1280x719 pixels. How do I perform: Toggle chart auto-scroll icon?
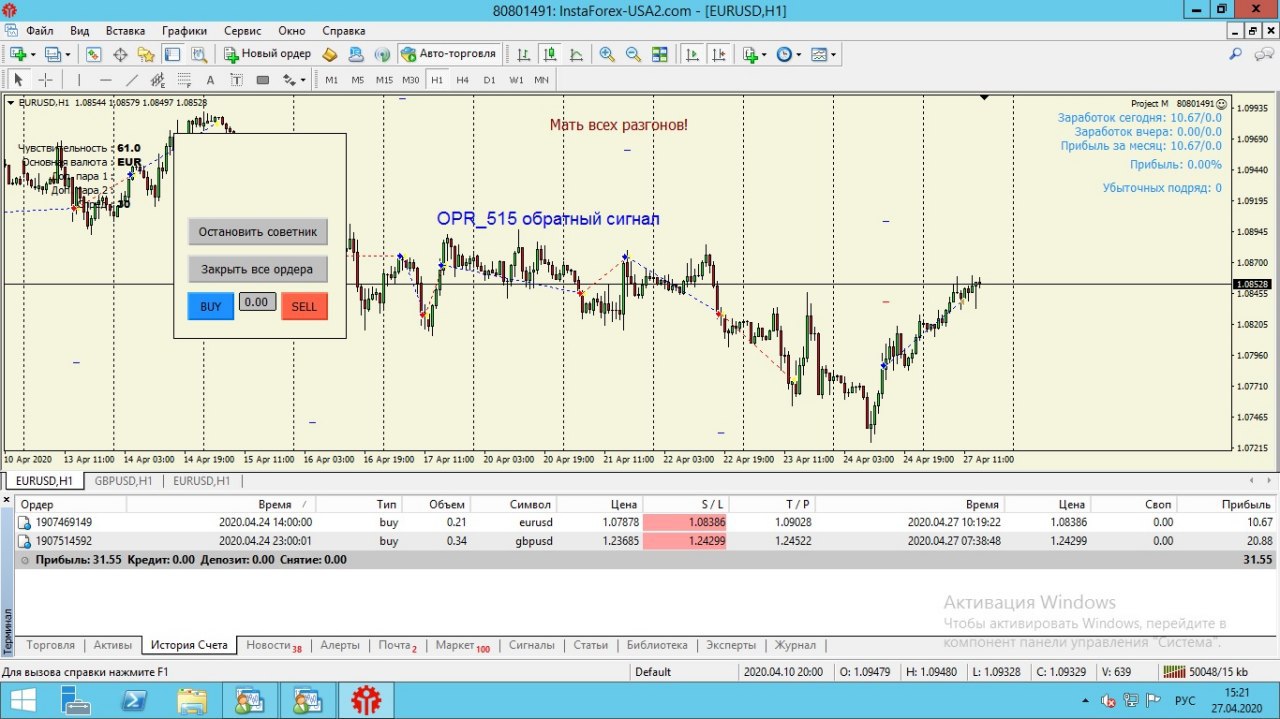click(x=691, y=54)
